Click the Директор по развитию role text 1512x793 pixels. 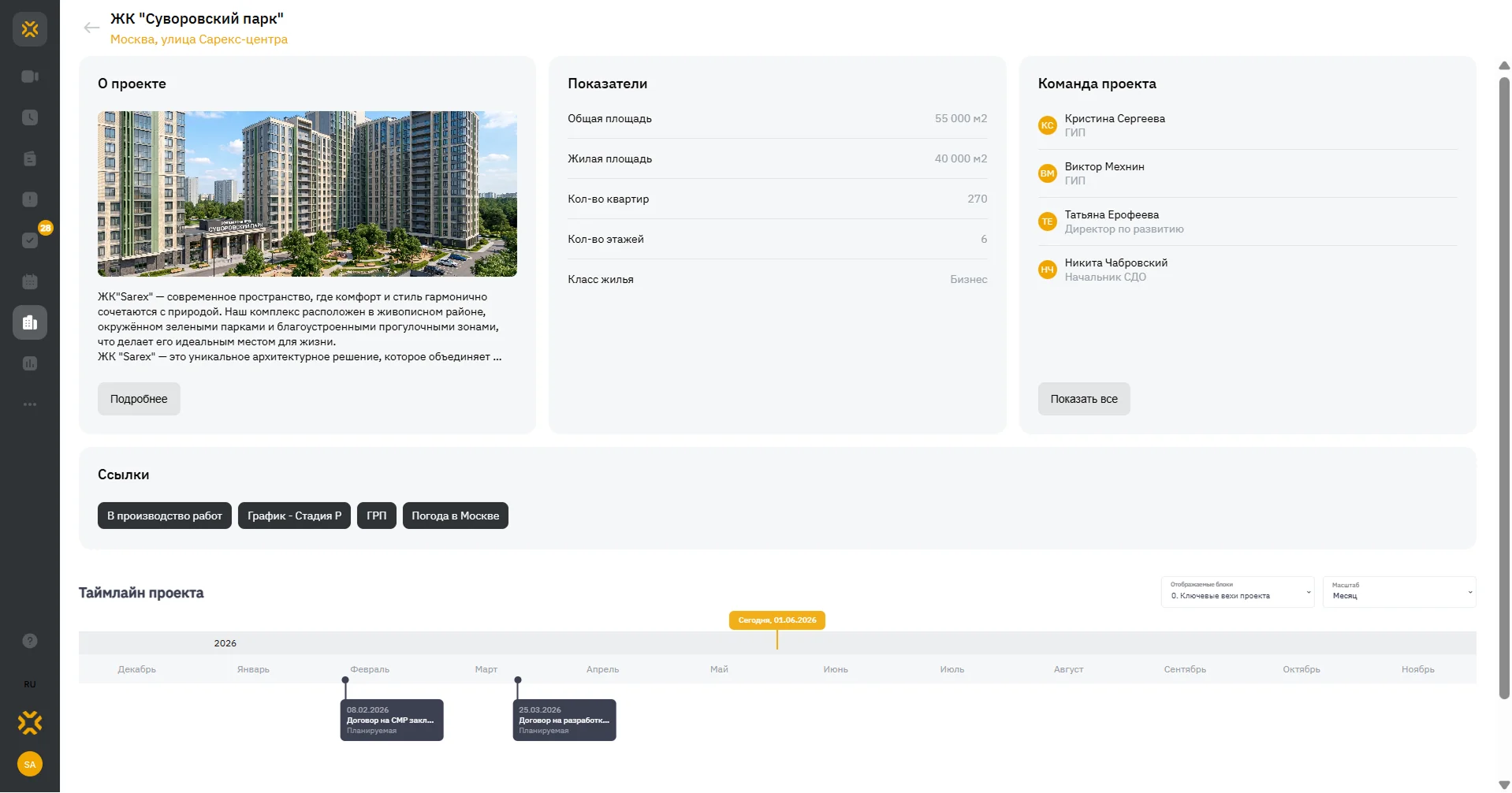(1124, 229)
